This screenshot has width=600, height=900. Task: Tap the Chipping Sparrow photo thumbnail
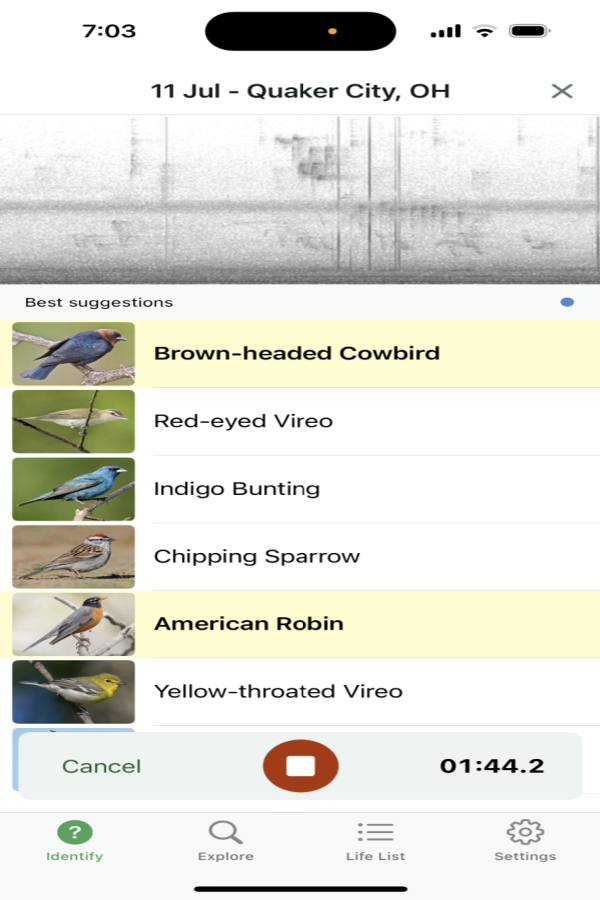(x=73, y=556)
